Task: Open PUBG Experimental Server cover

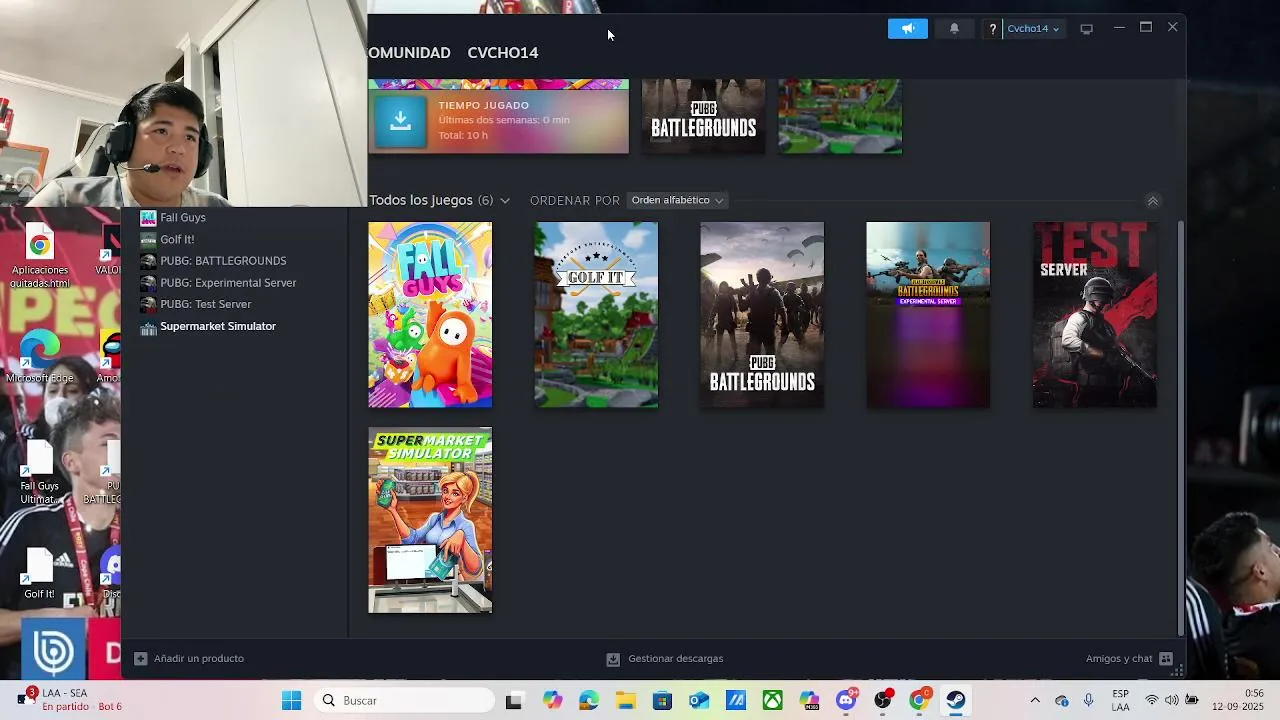Action: point(928,315)
